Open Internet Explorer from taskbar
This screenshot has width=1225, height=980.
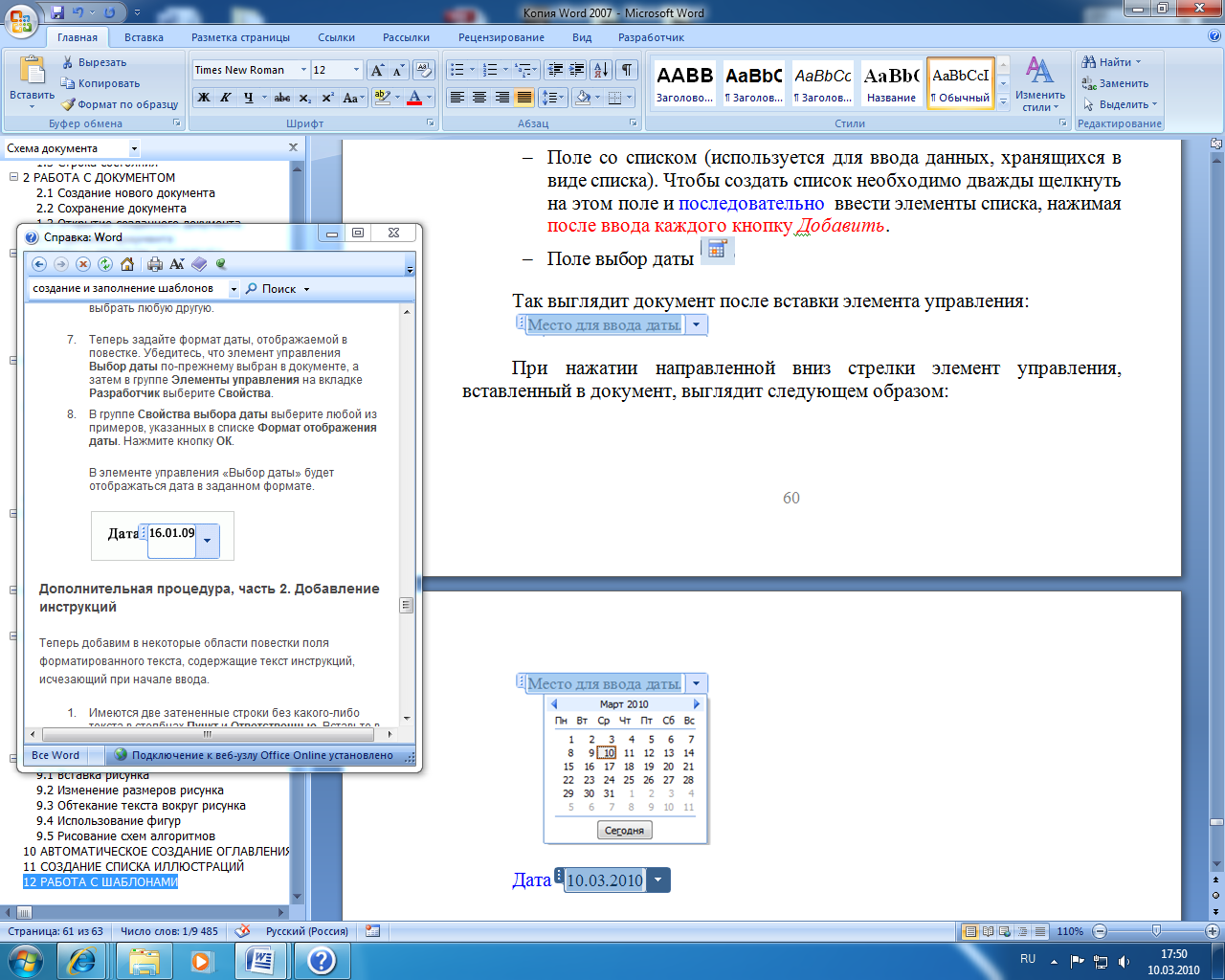[x=81, y=960]
